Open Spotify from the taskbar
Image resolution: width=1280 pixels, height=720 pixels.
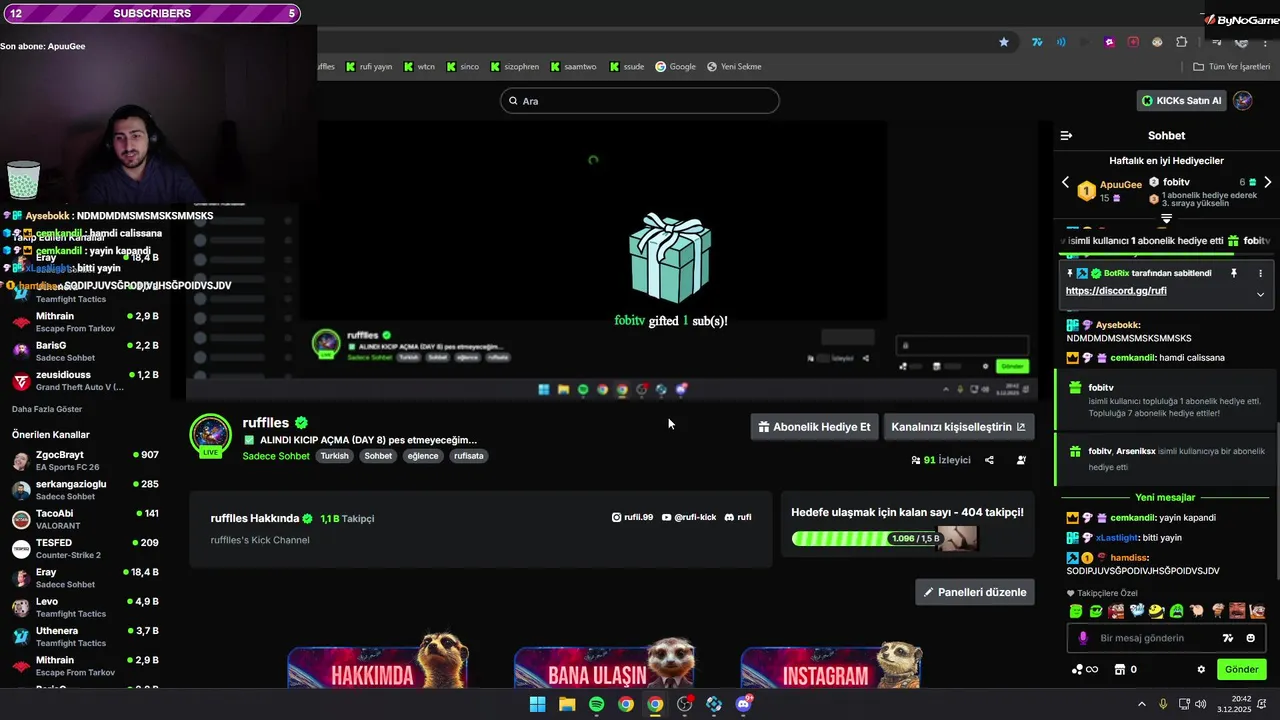[597, 704]
